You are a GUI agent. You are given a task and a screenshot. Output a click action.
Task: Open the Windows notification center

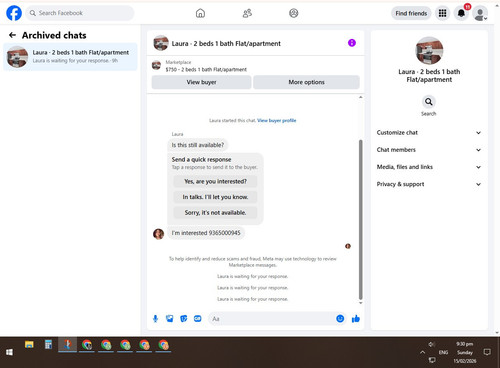[487, 352]
